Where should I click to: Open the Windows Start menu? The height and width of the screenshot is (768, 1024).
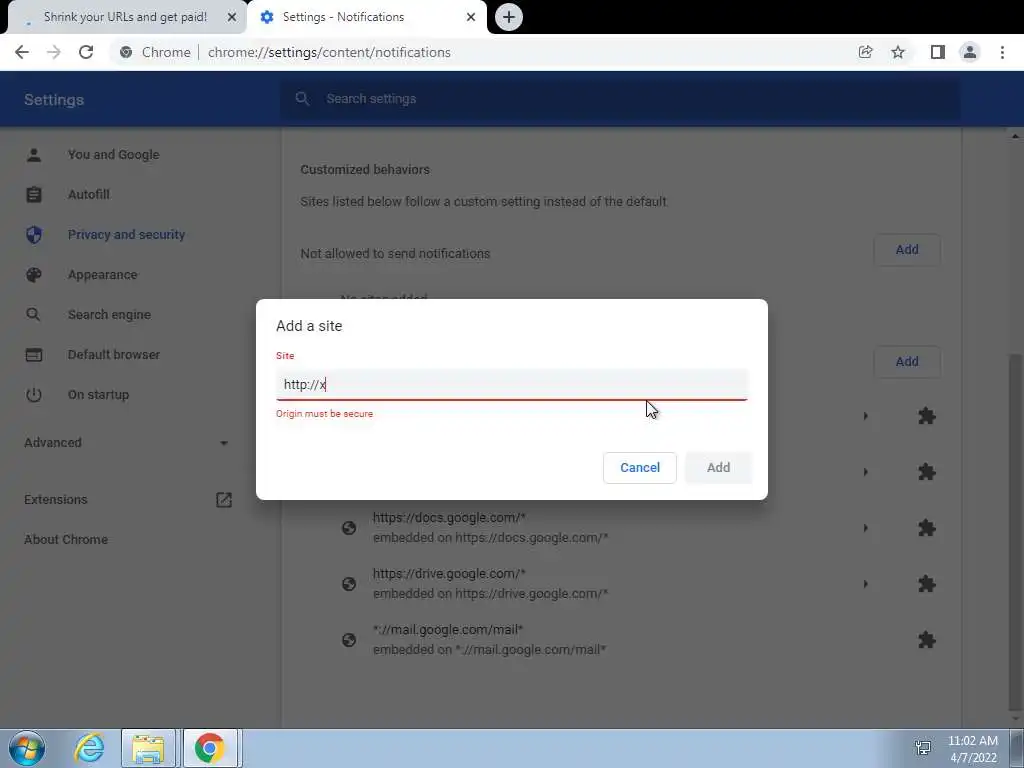tap(27, 748)
